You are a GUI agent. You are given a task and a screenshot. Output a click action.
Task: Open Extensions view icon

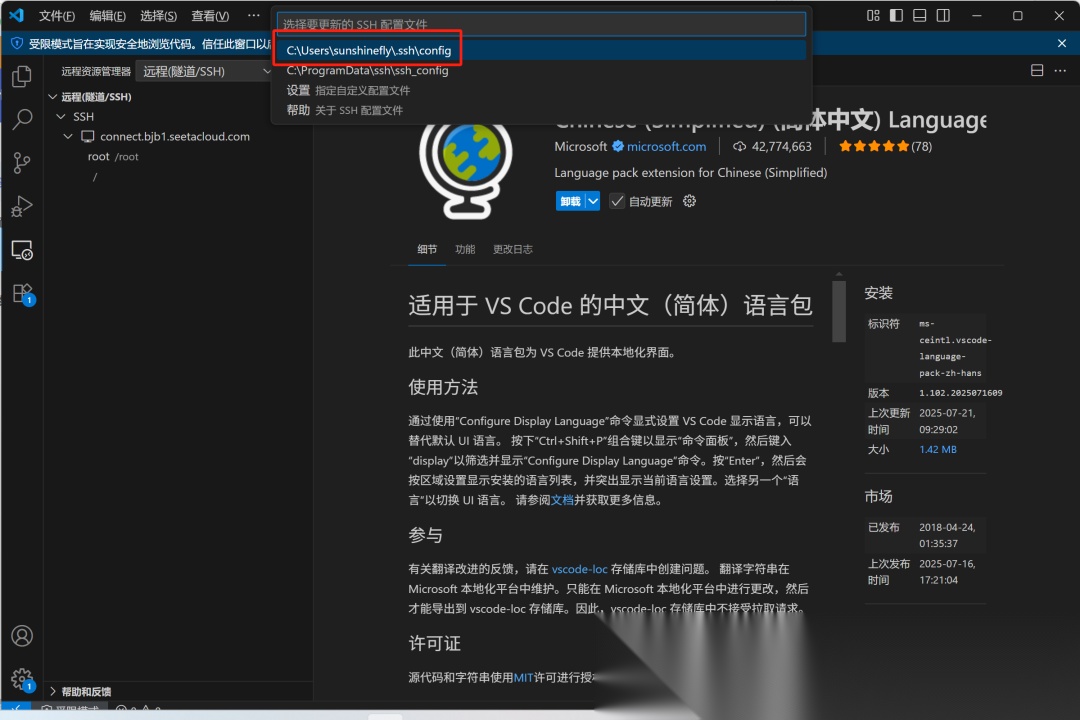tap(22, 294)
